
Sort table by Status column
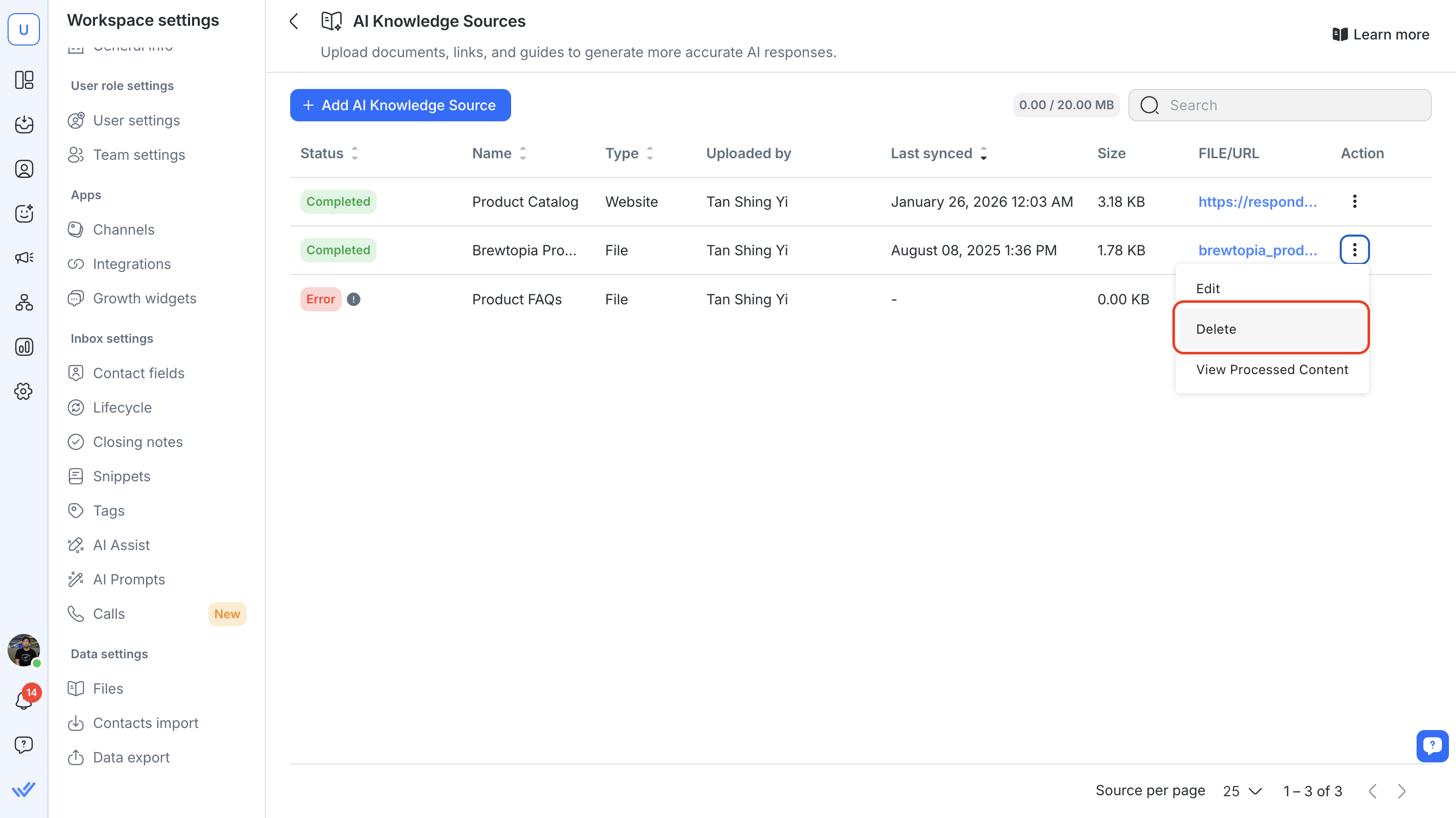click(354, 153)
